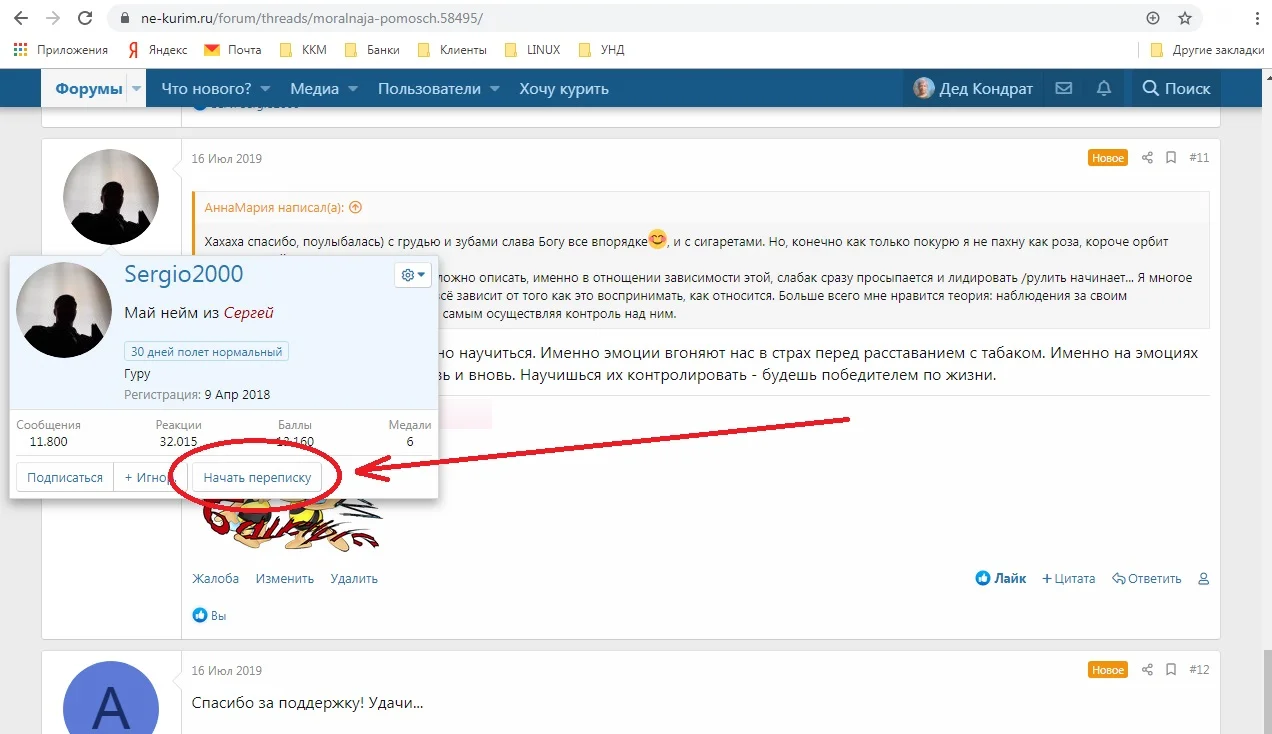1272x734 pixels.
Task: Open Другие закладки folder
Action: tap(1207, 50)
